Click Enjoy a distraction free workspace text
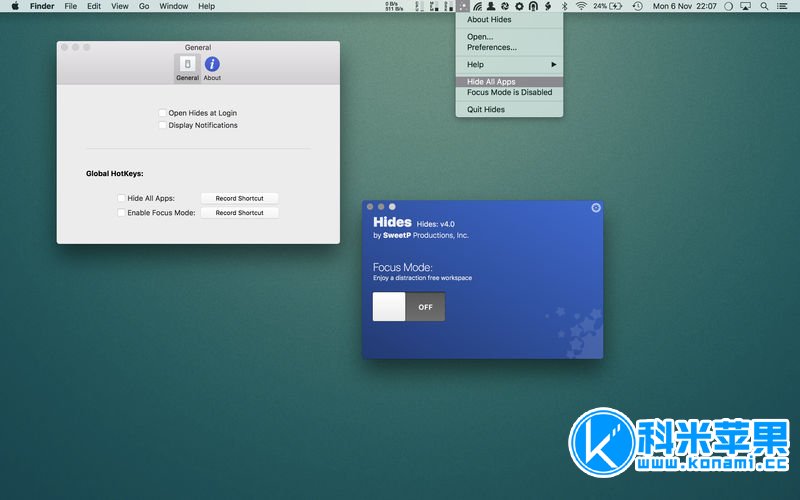Screen dimensions: 800x500 click(x=422, y=278)
